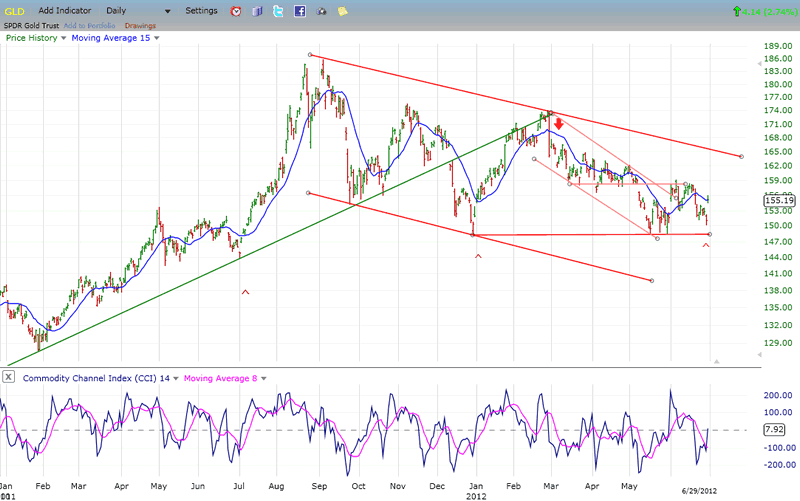
Task: Click the red down arrow marker on chart
Action: tap(559, 124)
